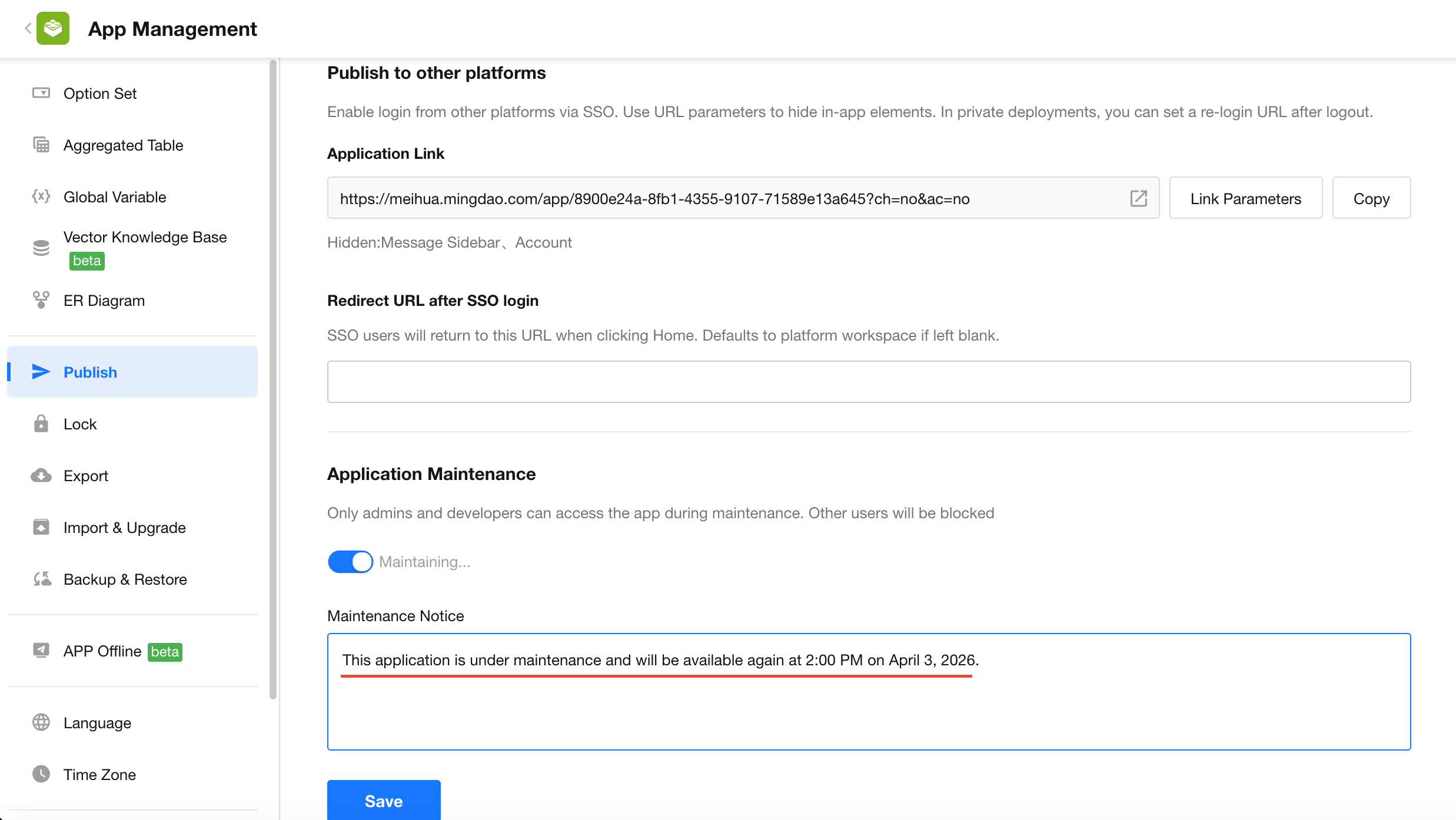The height and width of the screenshot is (820, 1456).
Task: Open application link in new window icon
Action: 1138,198
